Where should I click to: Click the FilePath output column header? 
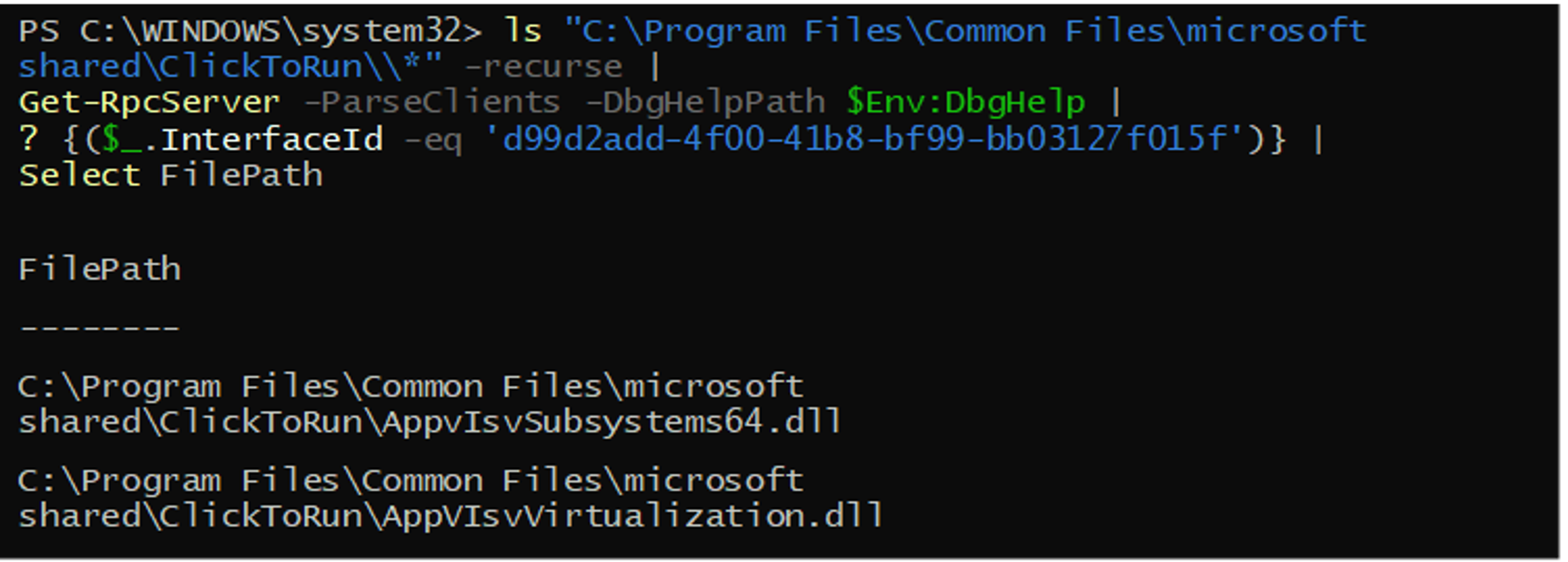click(100, 269)
